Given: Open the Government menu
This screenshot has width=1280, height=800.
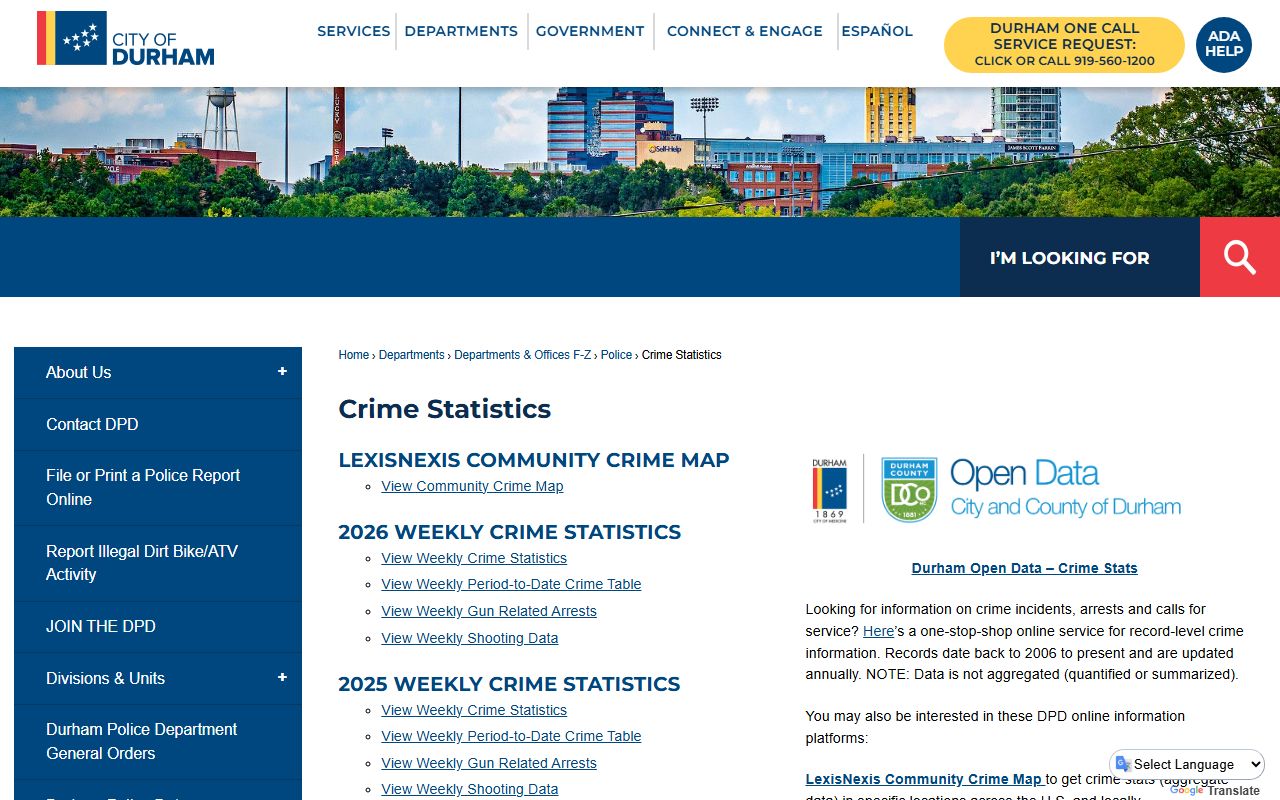Looking at the screenshot, I should click(x=590, y=31).
